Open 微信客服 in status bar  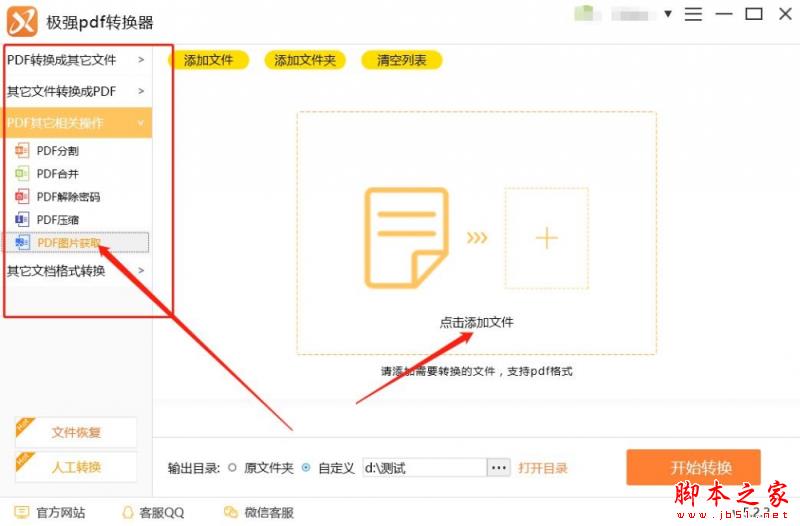[x=259, y=512]
